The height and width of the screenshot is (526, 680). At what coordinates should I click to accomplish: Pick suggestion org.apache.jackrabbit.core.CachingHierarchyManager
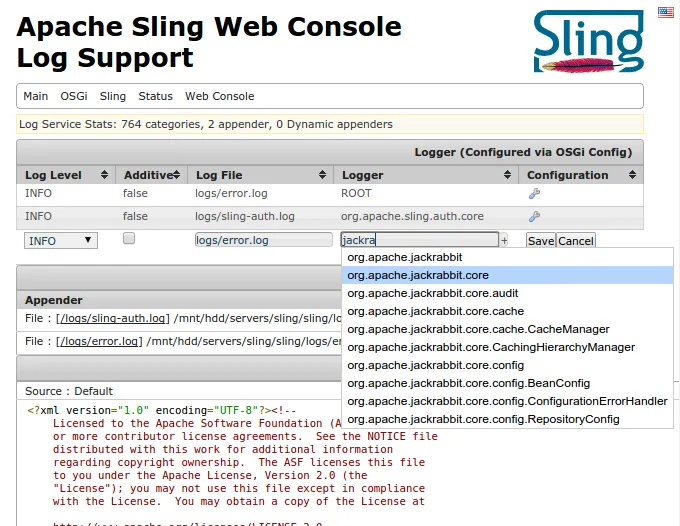click(x=507, y=347)
